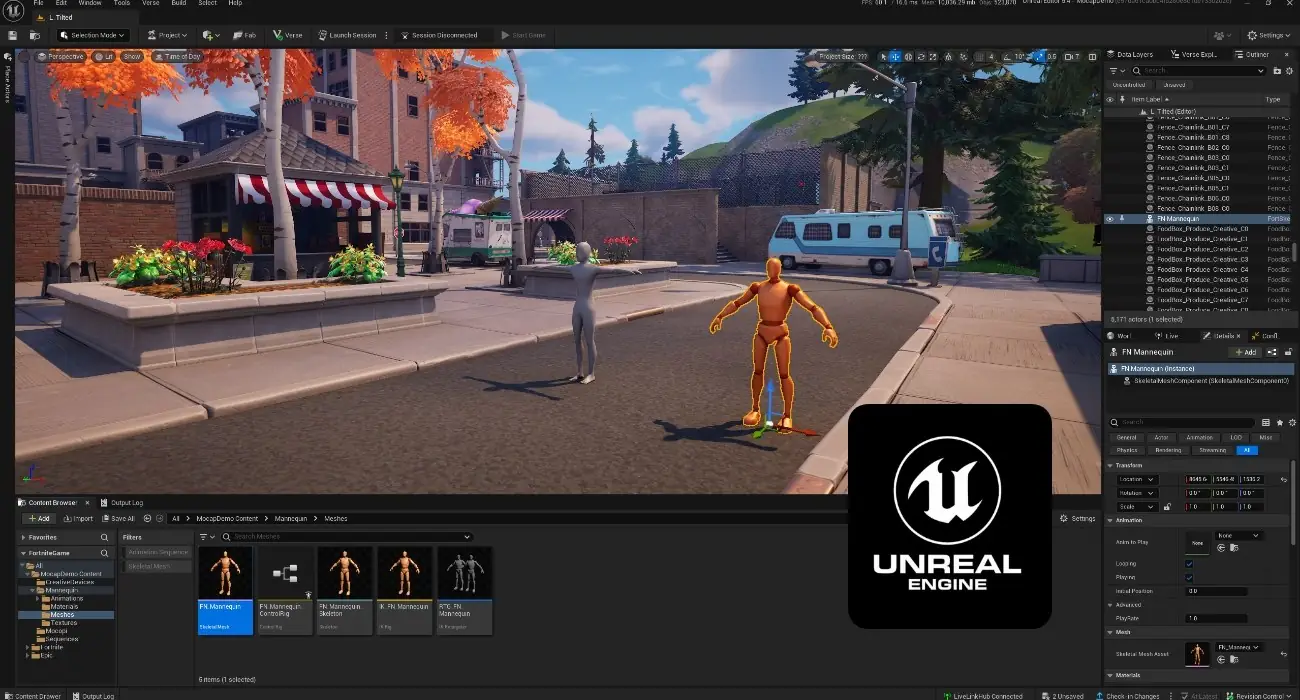The height and width of the screenshot is (700, 1300).
Task: Open the Perspective viewport options
Action: 61,57
